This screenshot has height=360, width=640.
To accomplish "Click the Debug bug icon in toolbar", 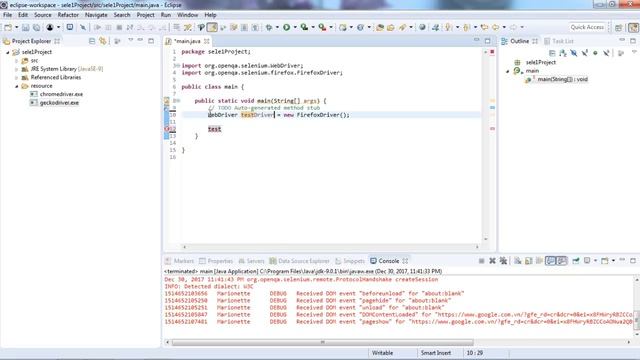I will click(269, 27).
